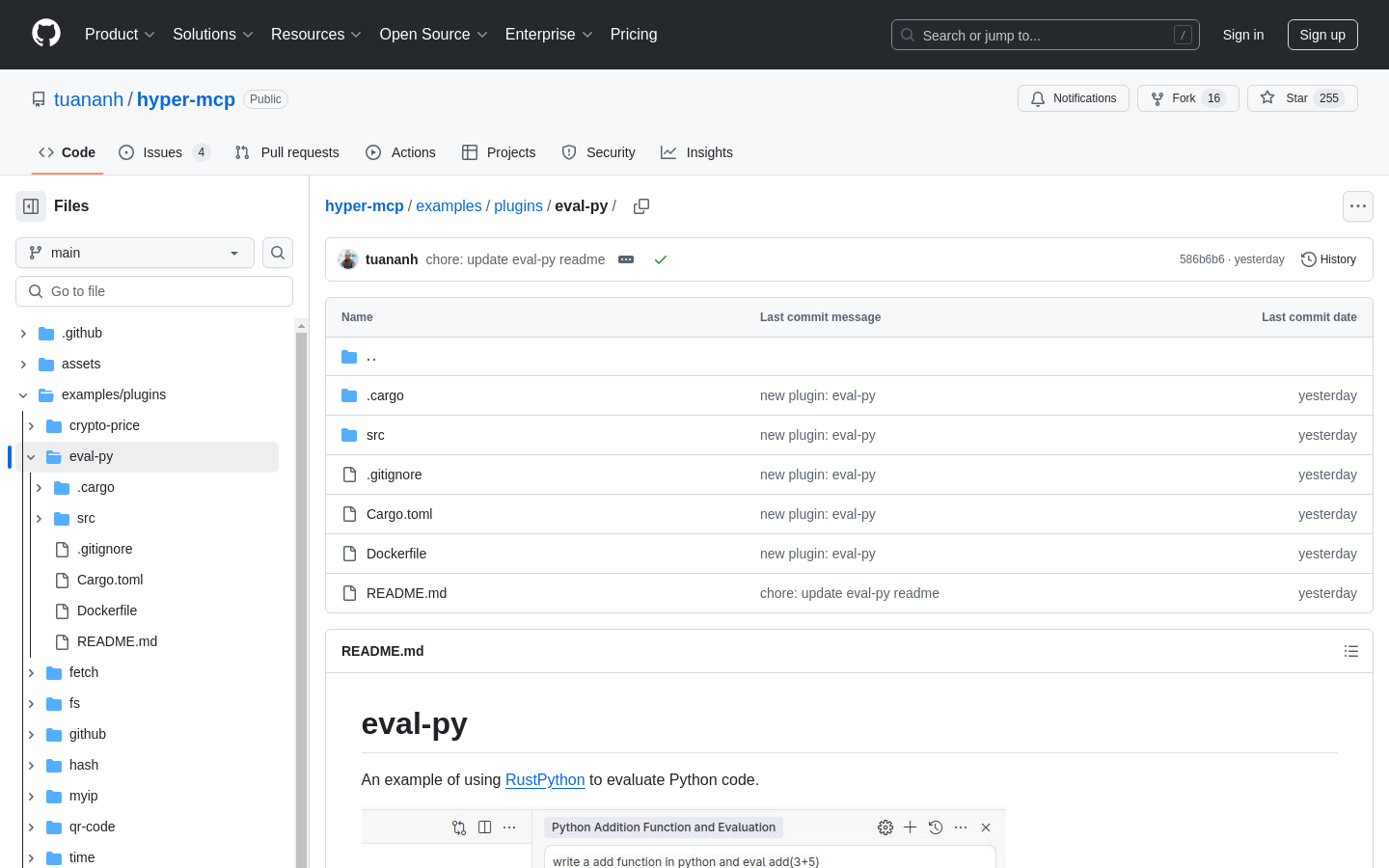Open commit 586b6b6 link
This screenshot has height=868, width=1389.
[x=1201, y=259]
